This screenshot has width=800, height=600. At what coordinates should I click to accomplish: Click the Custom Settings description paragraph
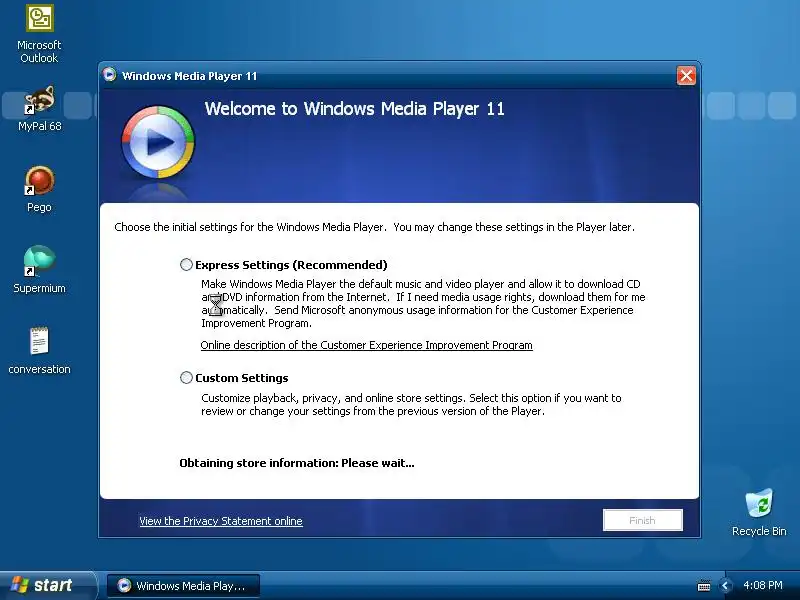point(411,405)
